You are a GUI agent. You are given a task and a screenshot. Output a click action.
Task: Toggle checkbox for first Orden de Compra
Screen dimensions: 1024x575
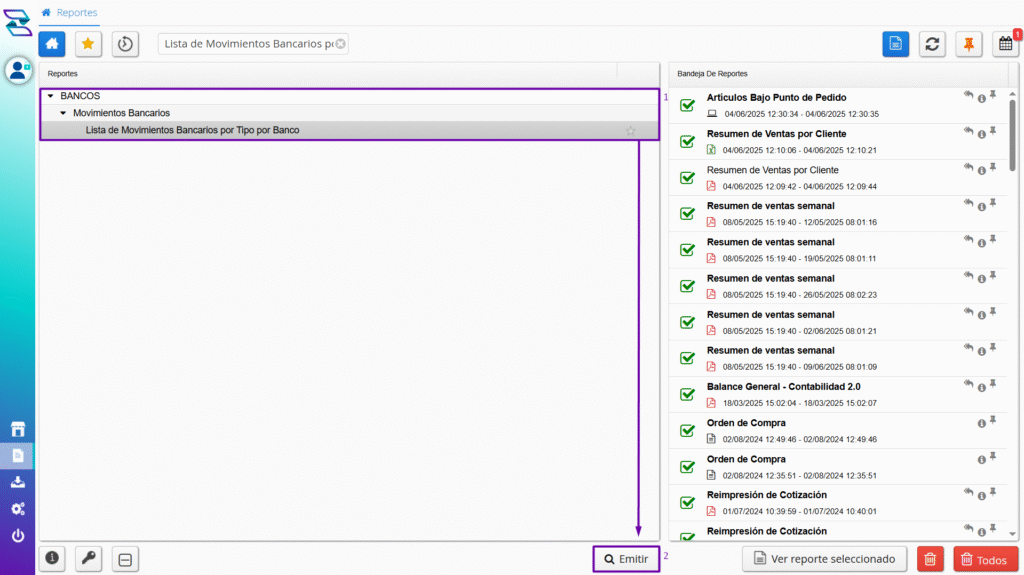click(687, 430)
